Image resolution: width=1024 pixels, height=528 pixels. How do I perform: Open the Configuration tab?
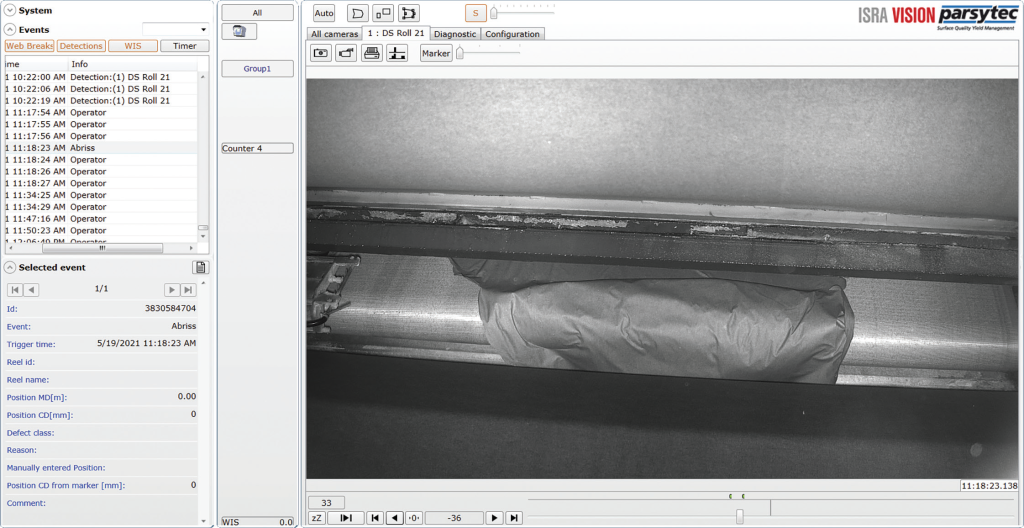tap(513, 34)
